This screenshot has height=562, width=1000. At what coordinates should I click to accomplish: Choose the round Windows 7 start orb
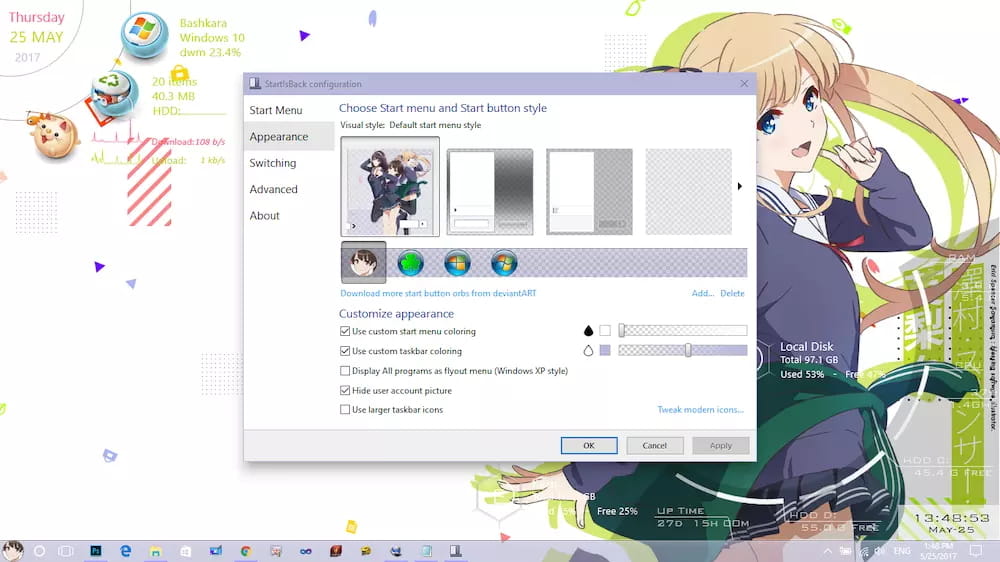click(x=504, y=263)
